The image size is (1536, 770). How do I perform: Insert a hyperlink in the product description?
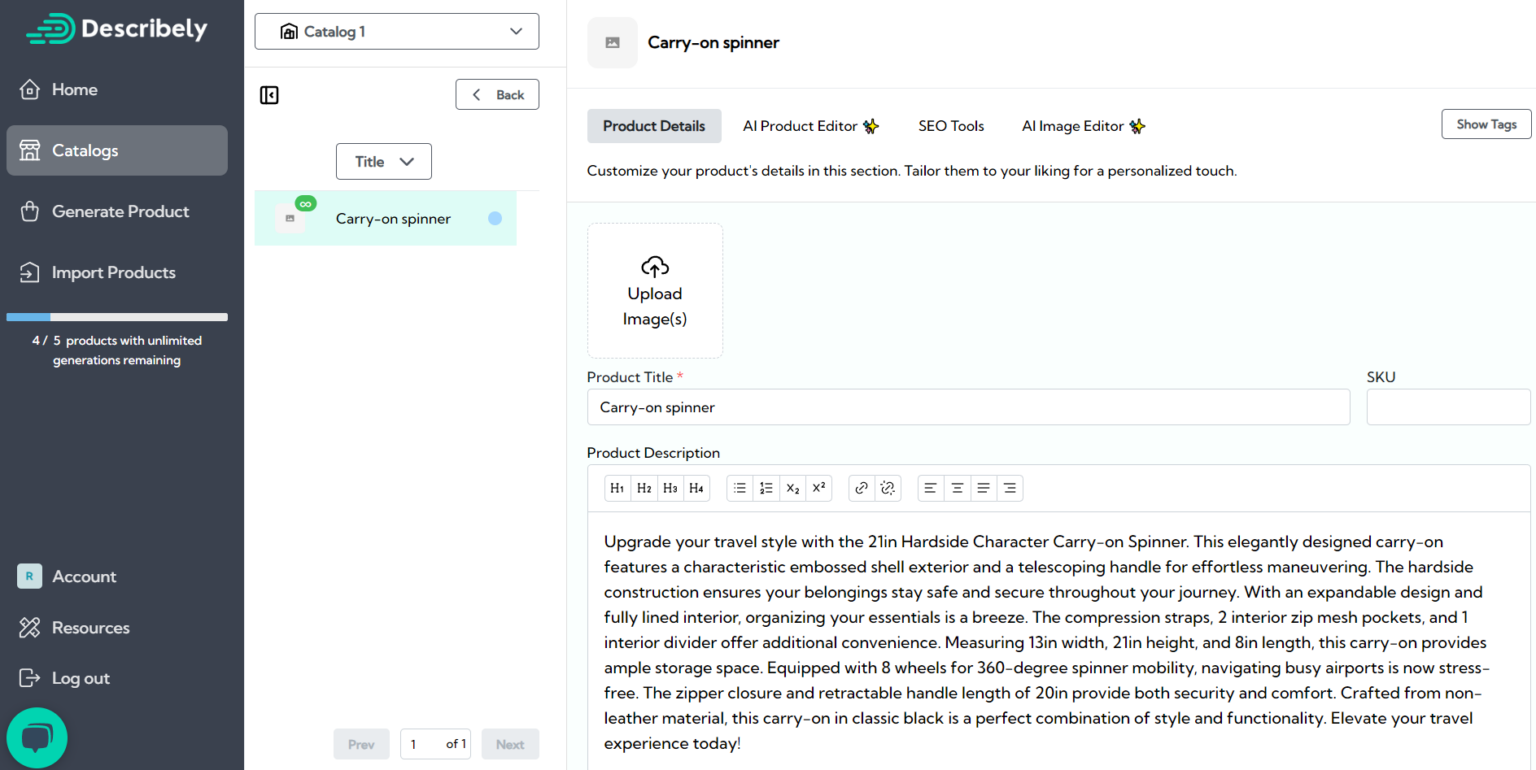[x=861, y=488]
